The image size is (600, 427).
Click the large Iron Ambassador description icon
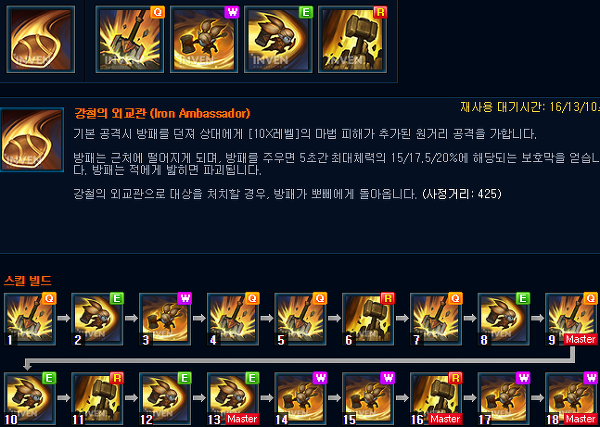pyautogui.click(x=32, y=140)
